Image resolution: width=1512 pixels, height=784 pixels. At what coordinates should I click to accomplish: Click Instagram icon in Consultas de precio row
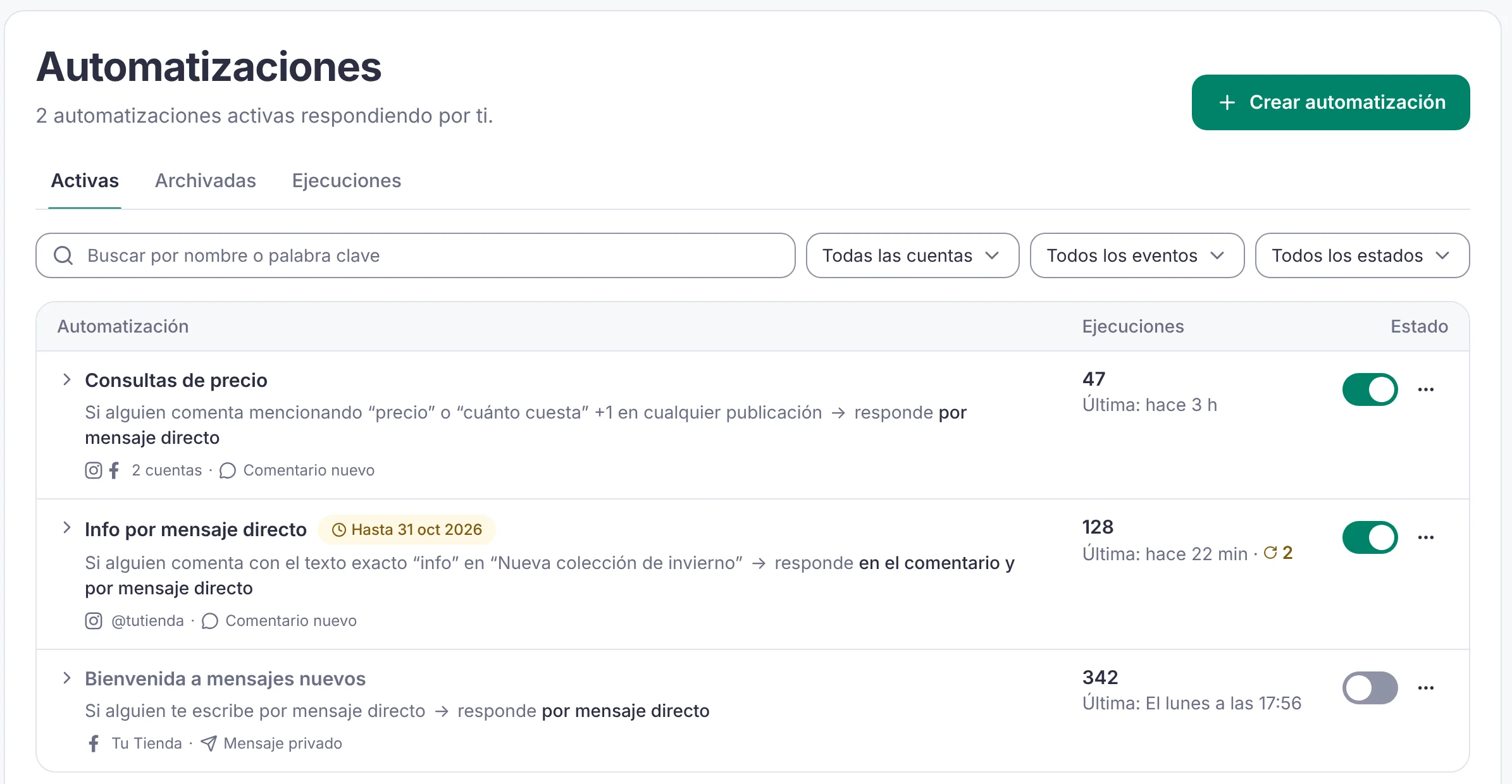coord(94,470)
